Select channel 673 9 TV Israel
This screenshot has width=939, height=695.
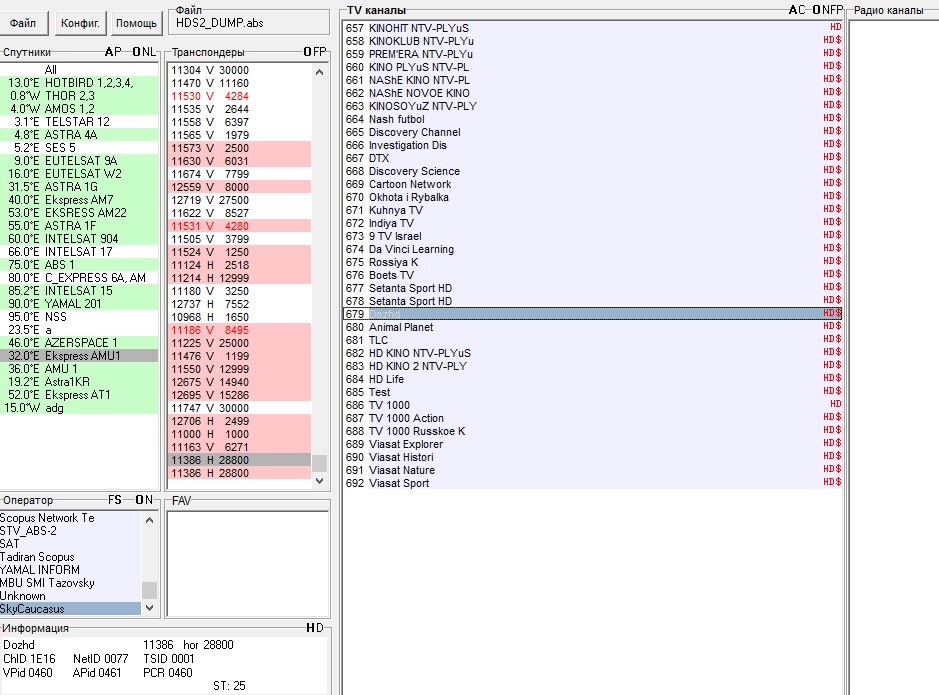[593, 236]
